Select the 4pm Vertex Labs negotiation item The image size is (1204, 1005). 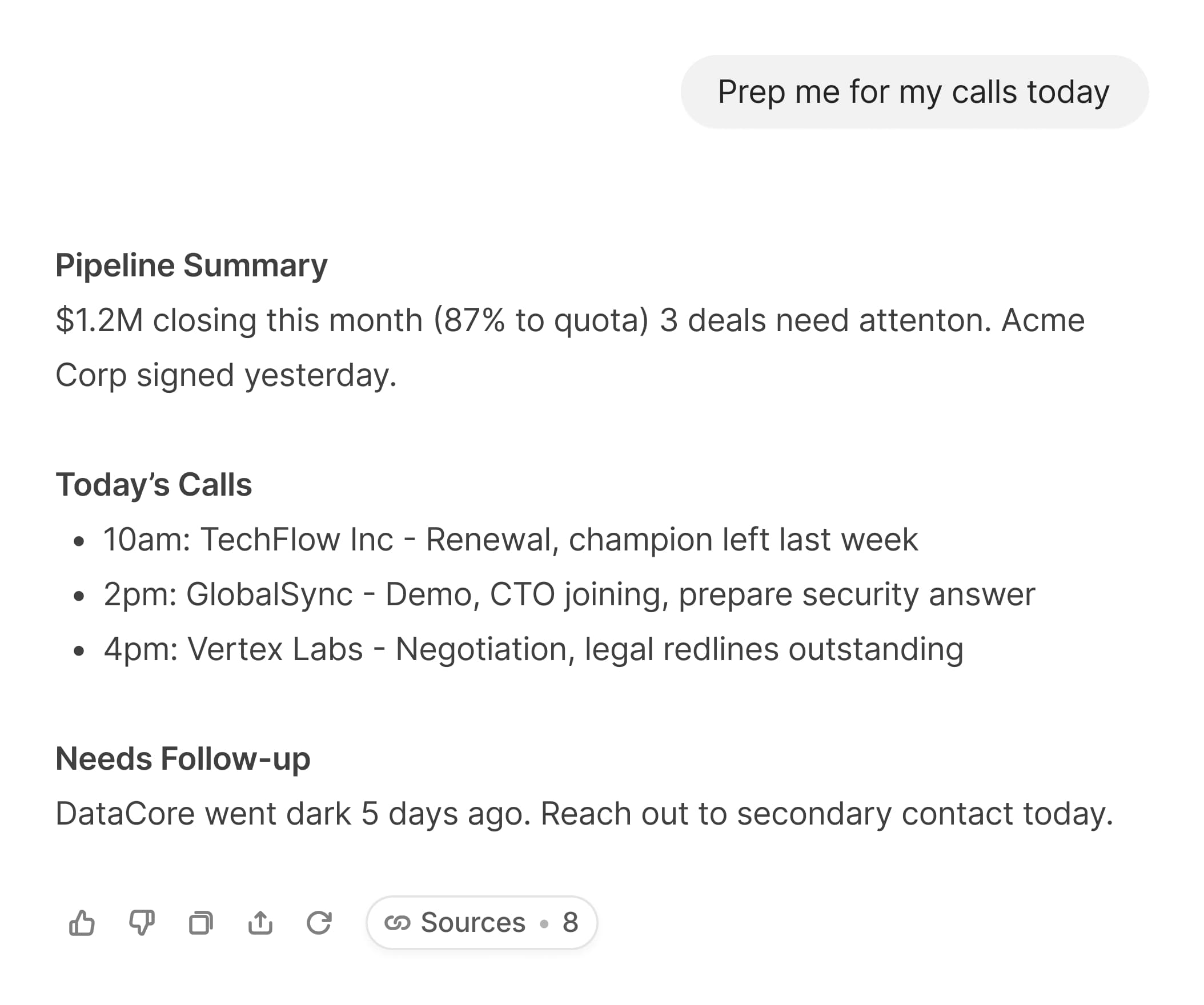pos(533,649)
